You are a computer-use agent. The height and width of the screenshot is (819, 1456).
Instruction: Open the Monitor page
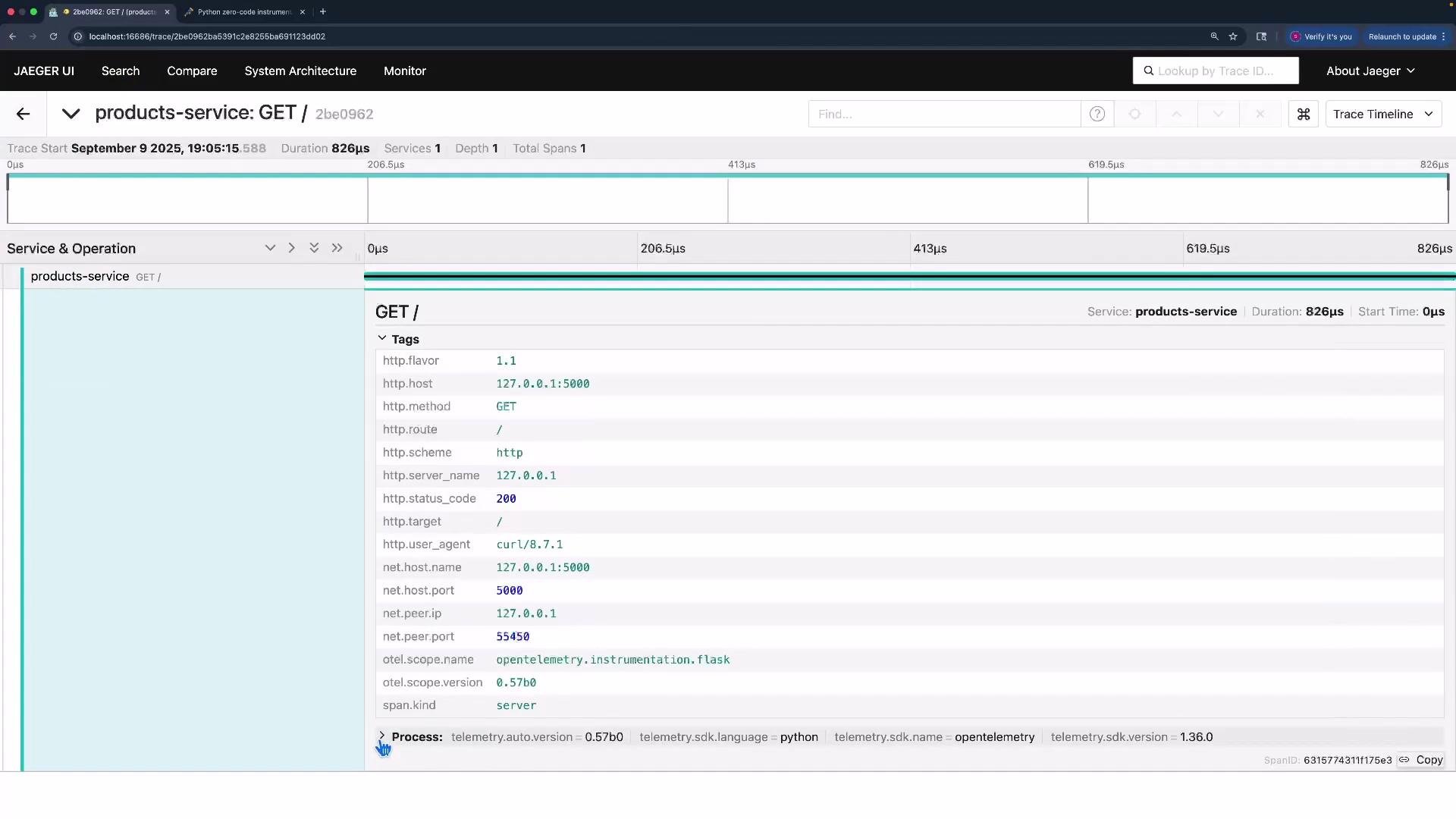405,71
